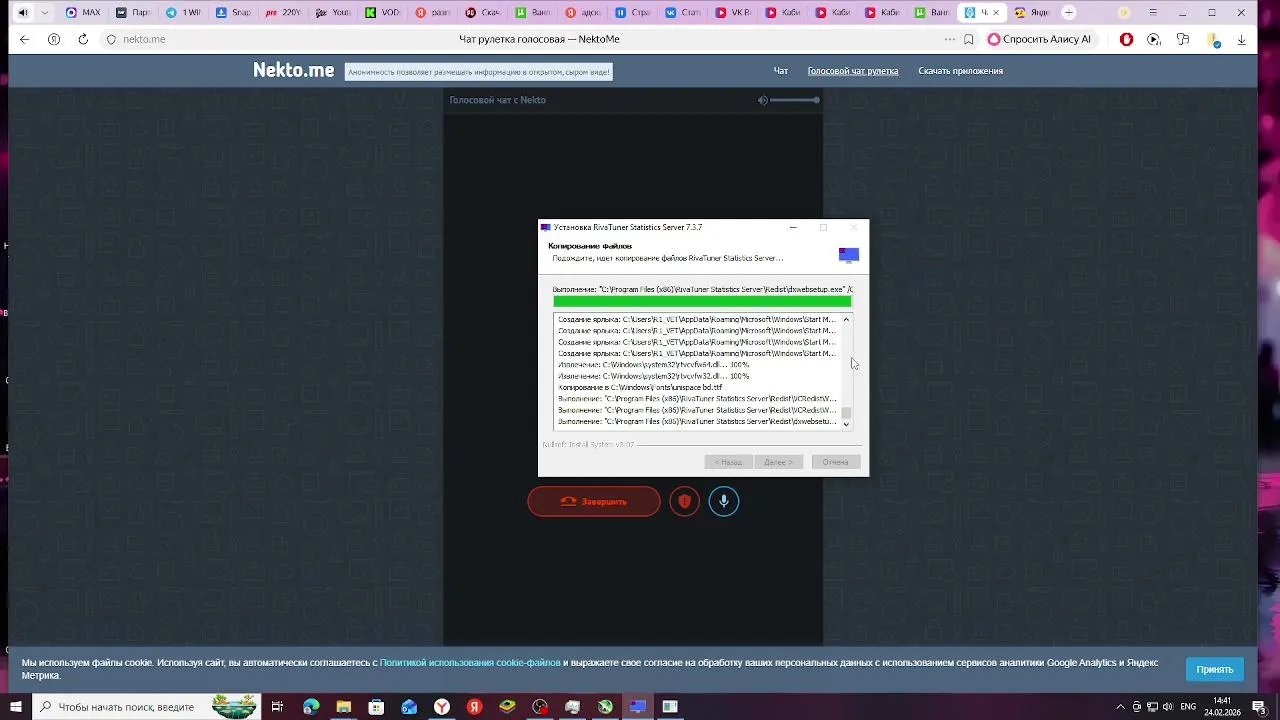Click the red shield report icon
This screenshot has height=720, width=1280.
pyautogui.click(x=684, y=501)
